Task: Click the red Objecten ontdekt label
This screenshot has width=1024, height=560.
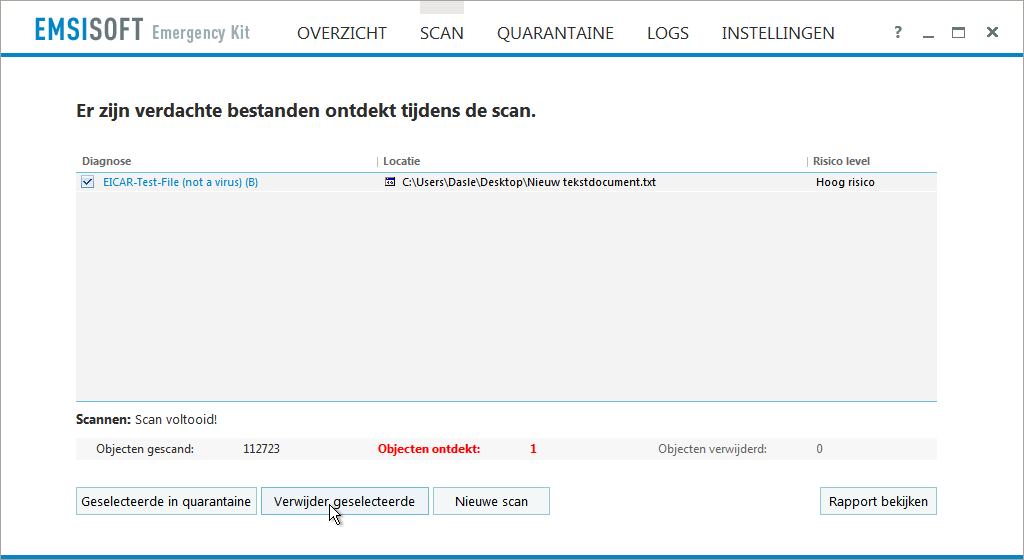Action: pyautogui.click(x=428, y=449)
